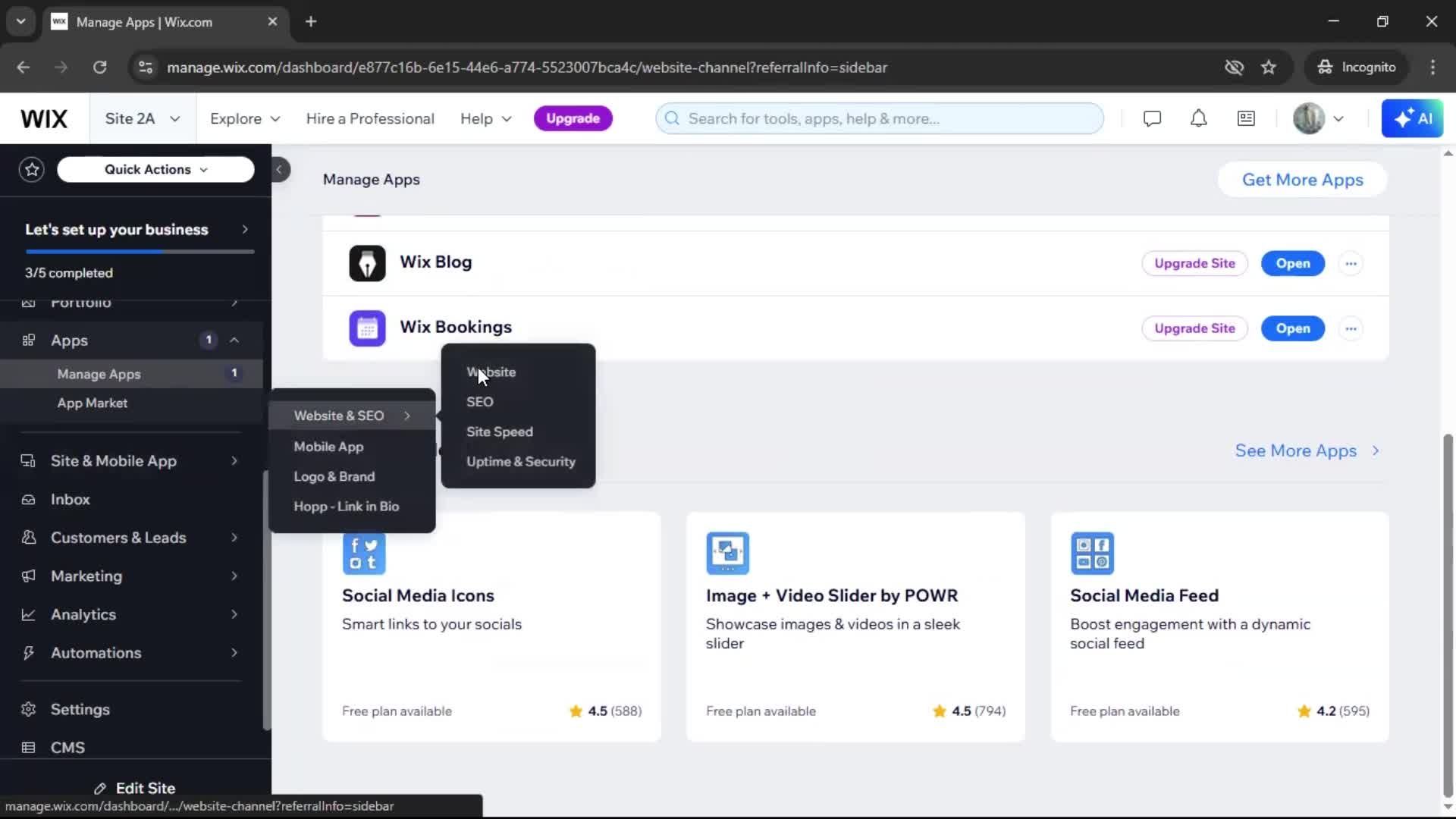Click the Social Media Feed app icon
The width and height of the screenshot is (1456, 819).
tap(1092, 554)
